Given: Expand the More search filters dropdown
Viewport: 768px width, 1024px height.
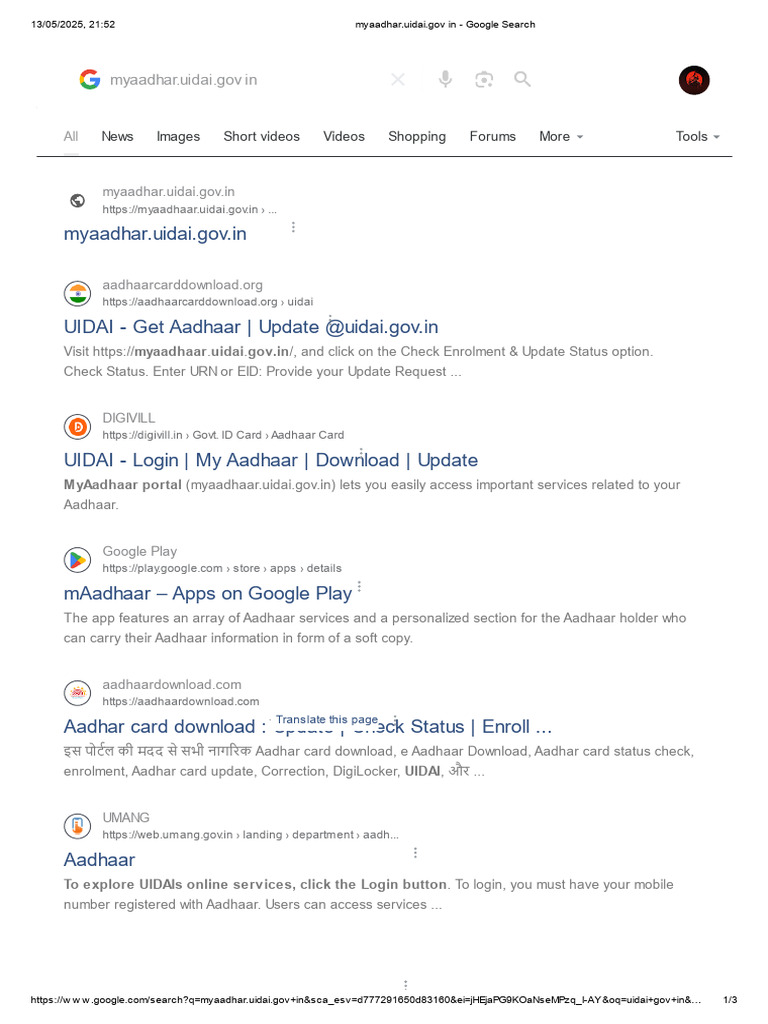Looking at the screenshot, I should 561,137.
